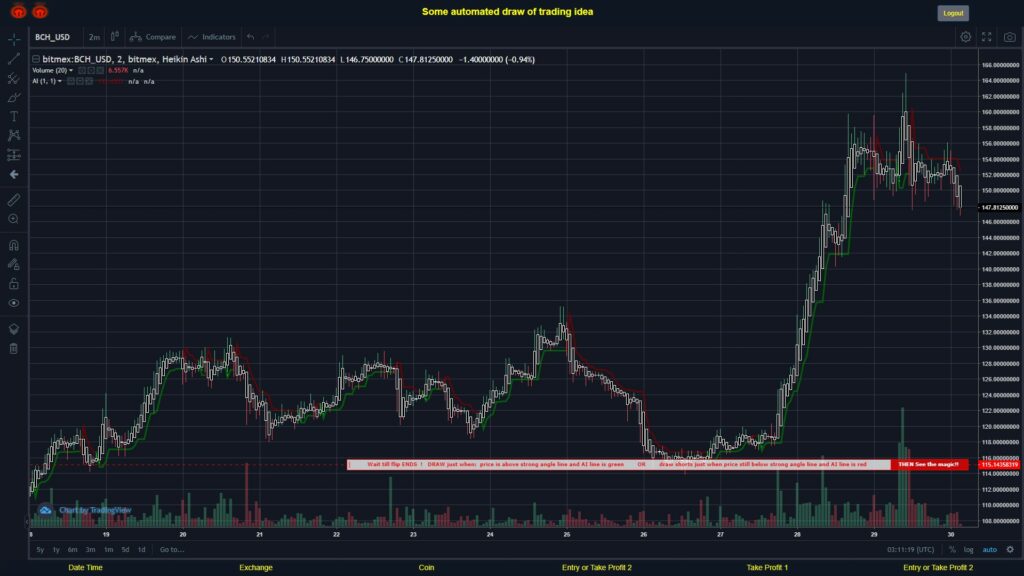The height and width of the screenshot is (576, 1024).
Task: Open the Volume (20) indicator dropdown
Action: tap(71, 71)
